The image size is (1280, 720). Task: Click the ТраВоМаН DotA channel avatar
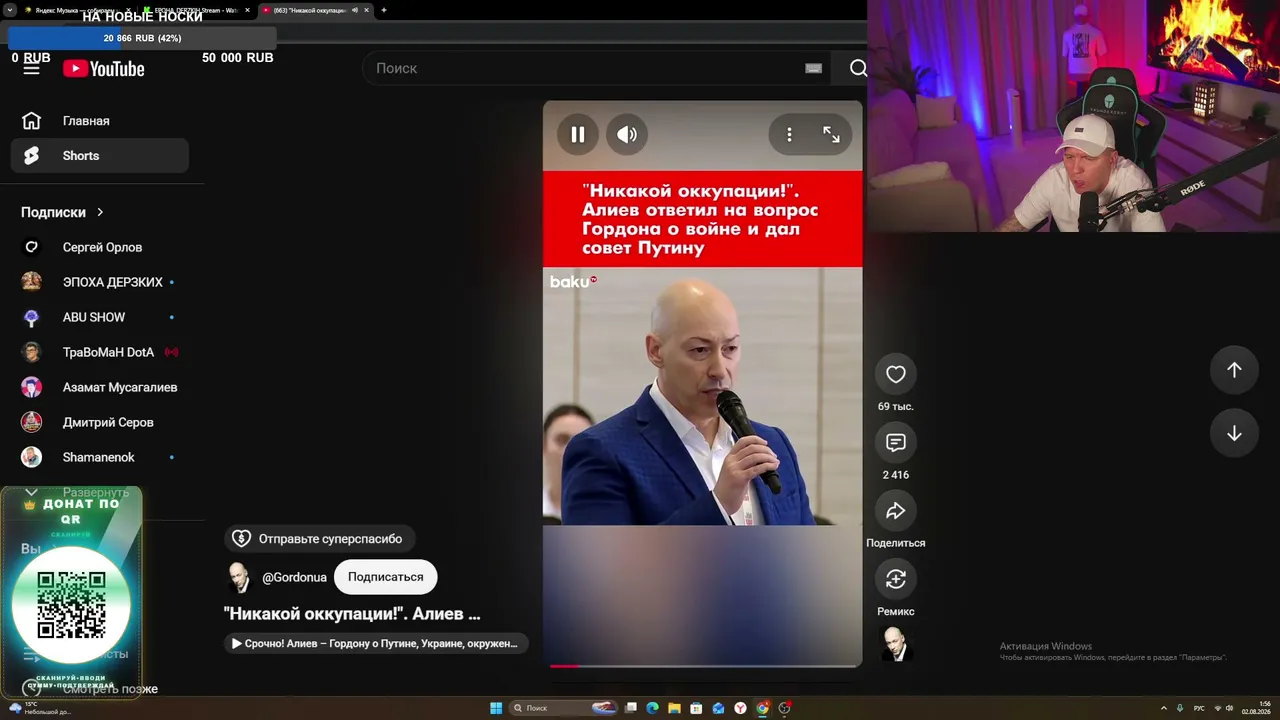pos(32,352)
